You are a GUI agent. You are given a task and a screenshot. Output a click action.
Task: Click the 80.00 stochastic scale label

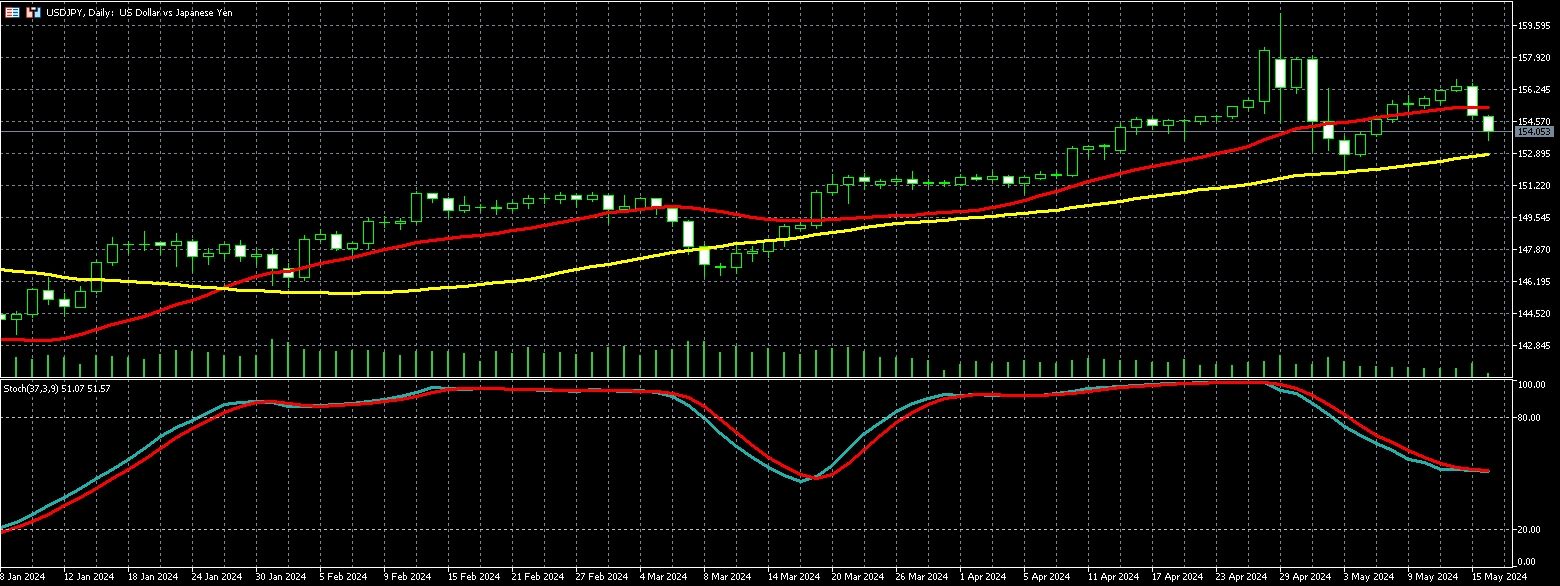(x=1529, y=418)
